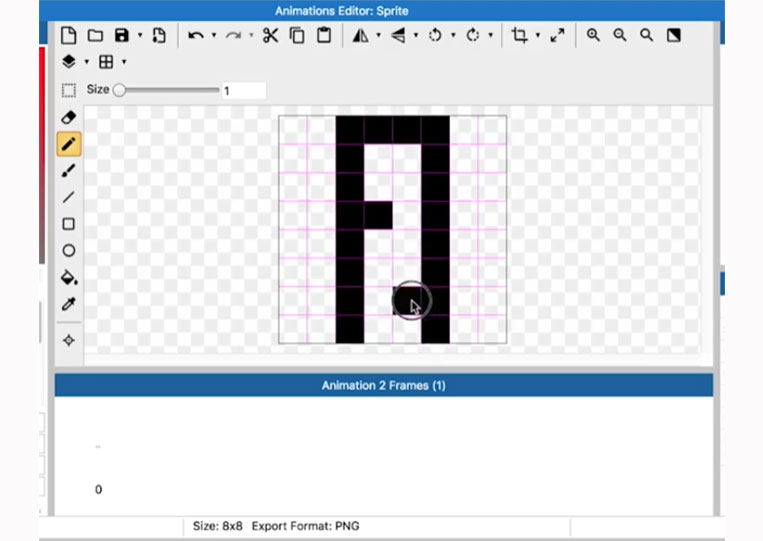Expand the horizontal flip options arrow
Image resolution: width=763 pixels, height=541 pixels.
point(379,35)
